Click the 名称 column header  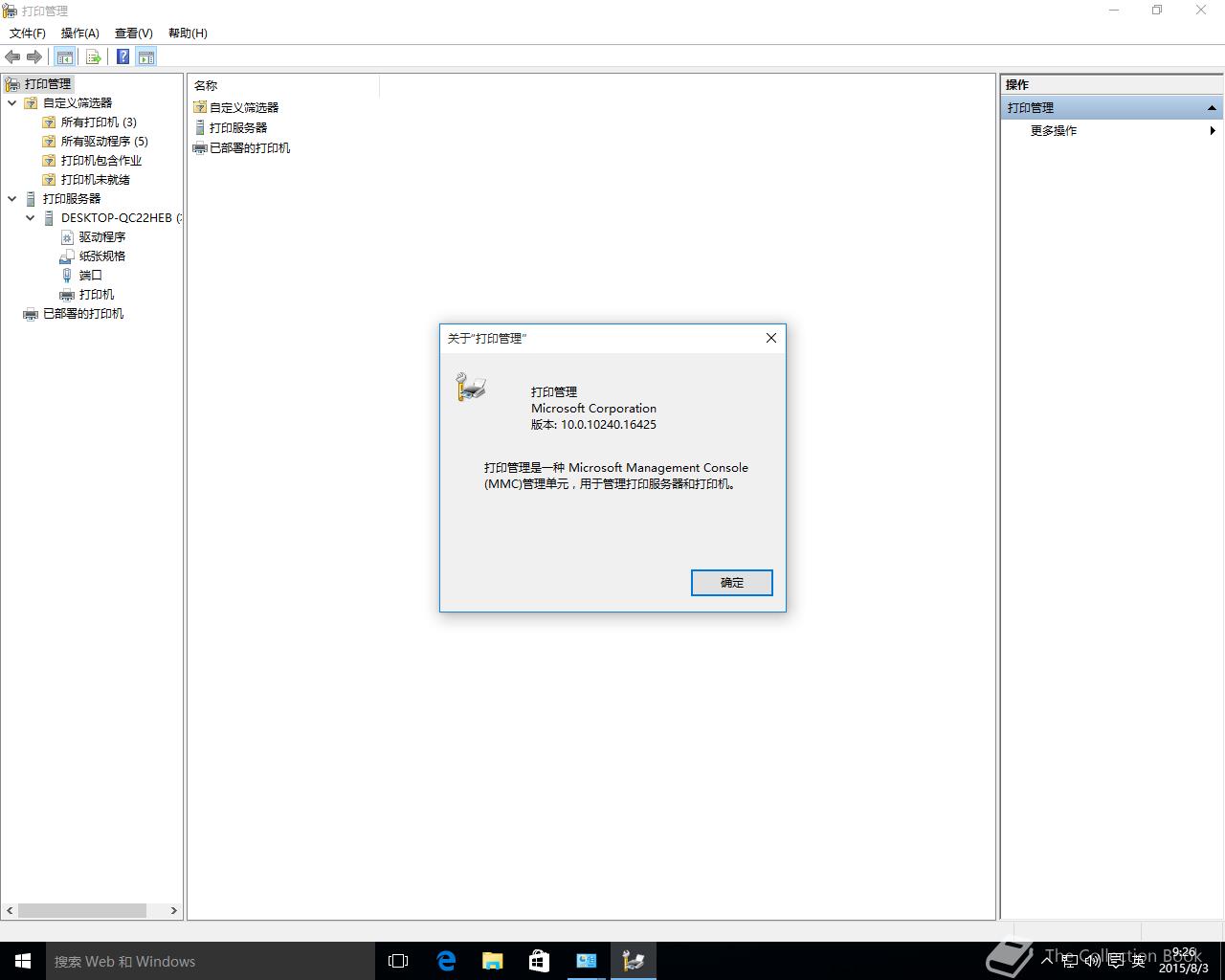point(283,85)
